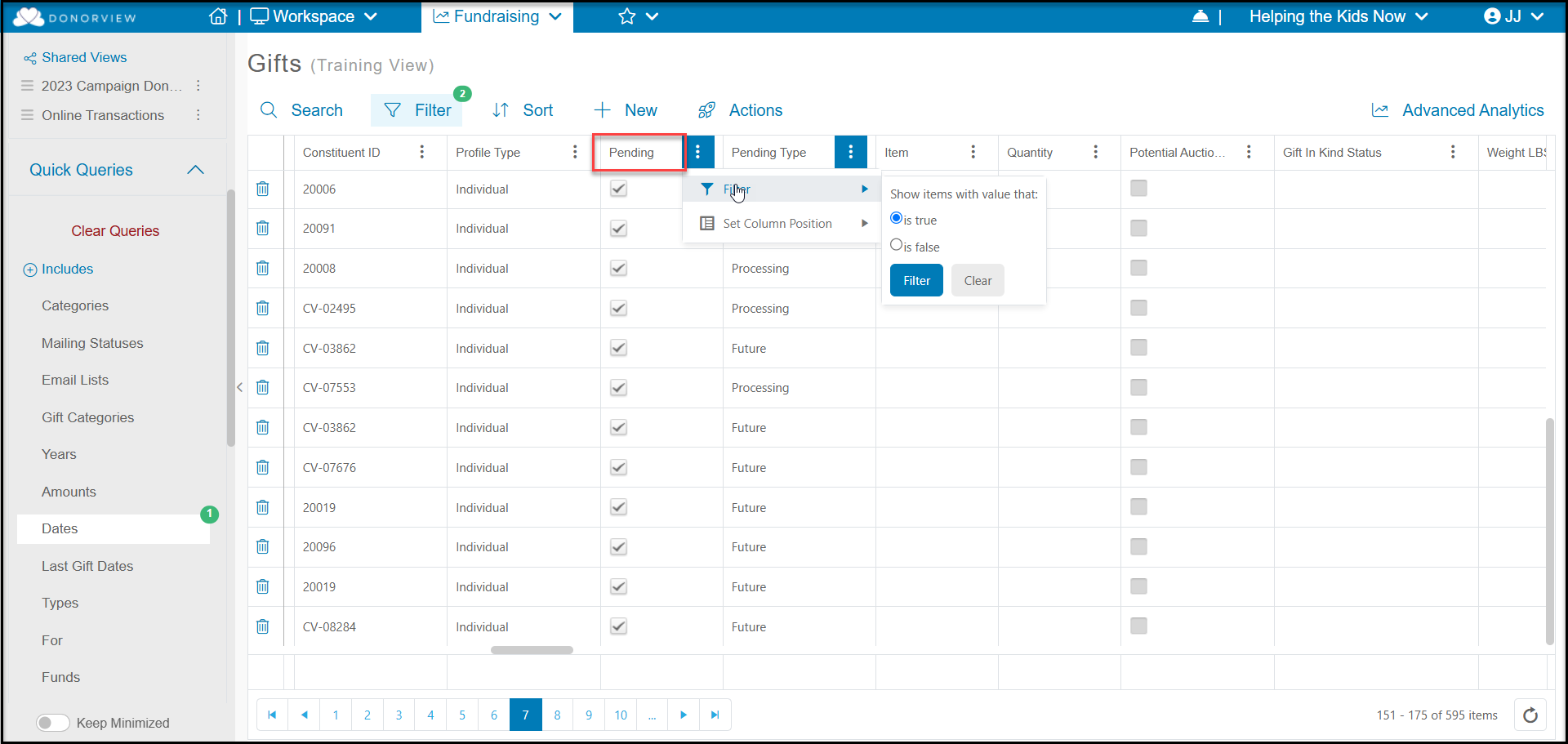
Task: Click the blue Filter button in popup
Action: tap(916, 280)
